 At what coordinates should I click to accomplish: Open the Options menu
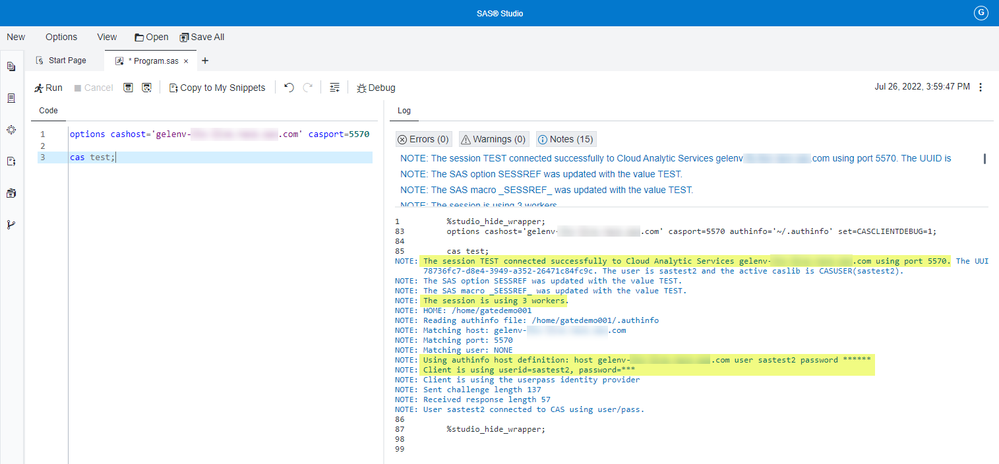tap(61, 37)
